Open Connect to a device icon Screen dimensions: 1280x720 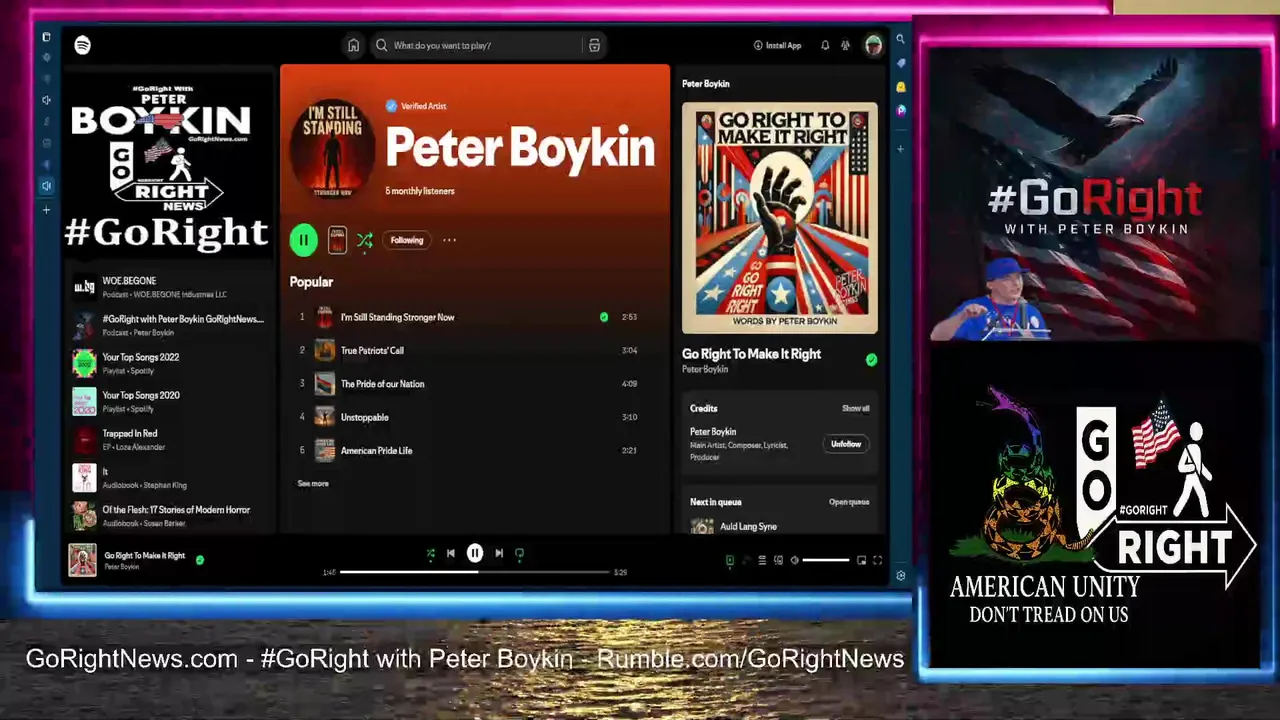pyautogui.click(x=778, y=561)
